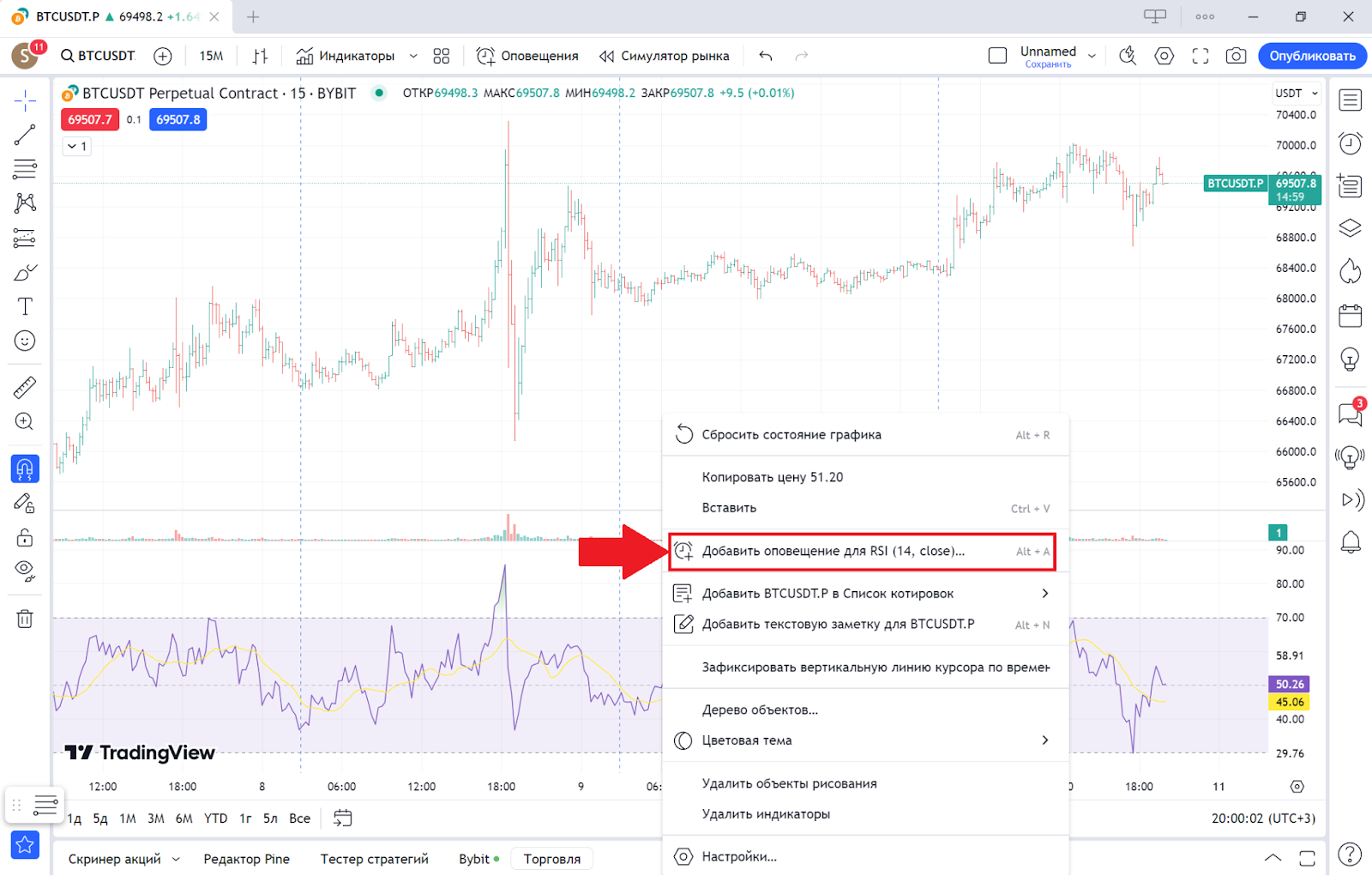Collapse the bottom panel chevron

(1273, 858)
